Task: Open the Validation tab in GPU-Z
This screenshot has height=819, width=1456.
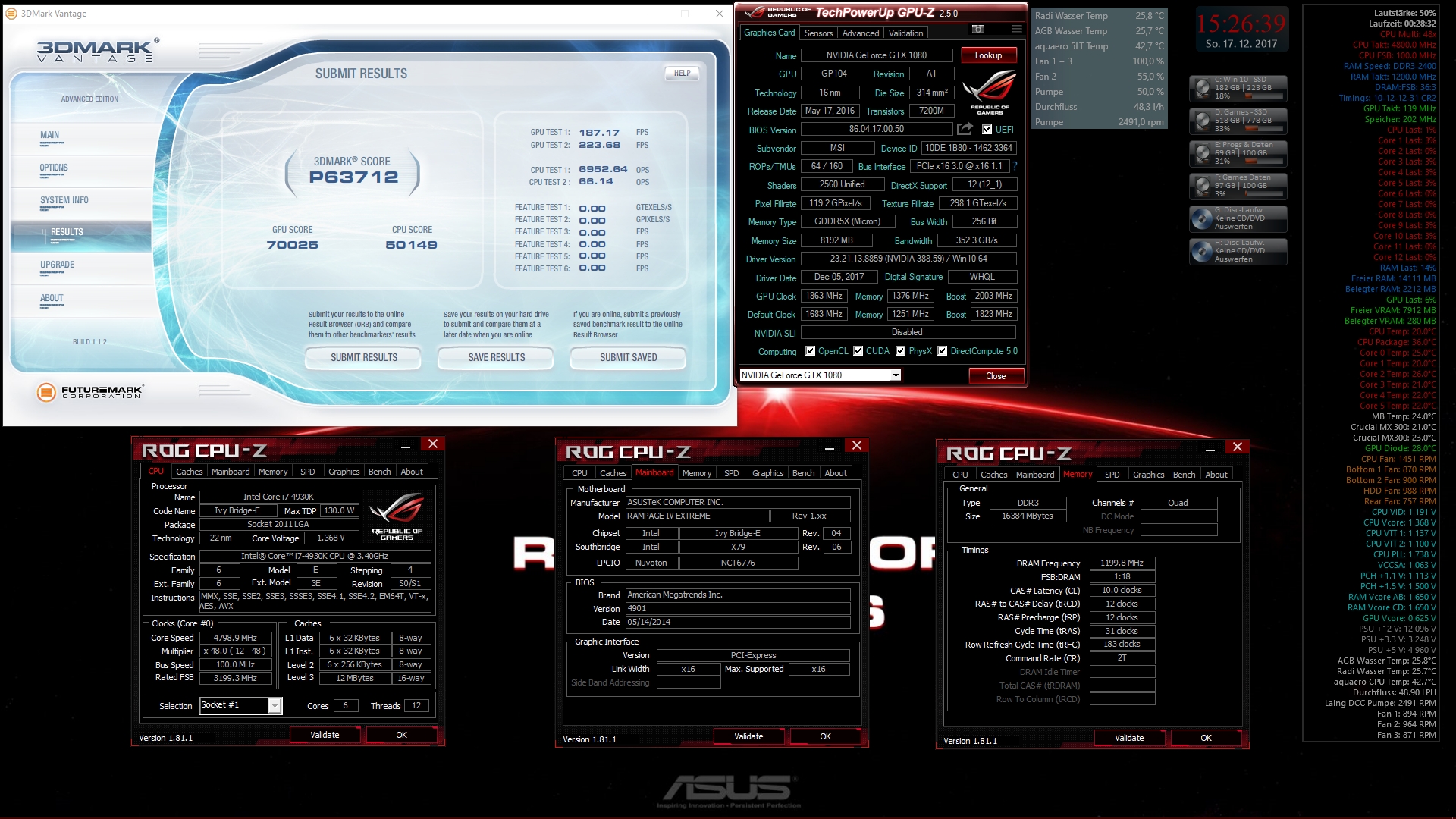Action: click(905, 33)
